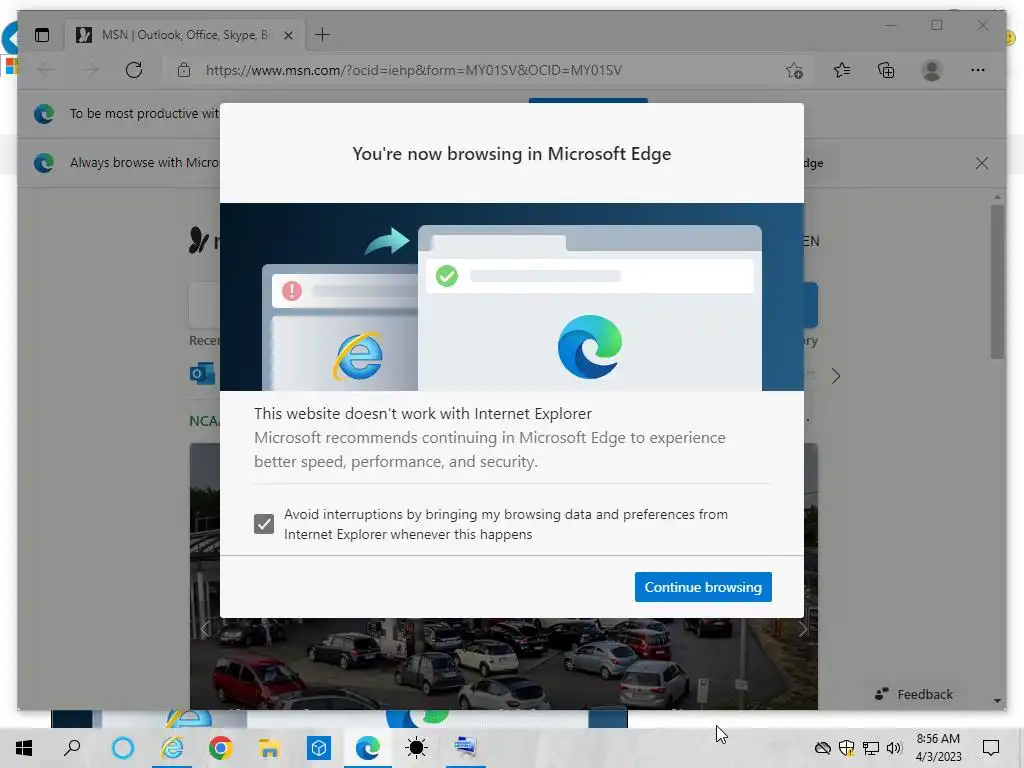Open Cortana from the taskbar

pos(123,748)
